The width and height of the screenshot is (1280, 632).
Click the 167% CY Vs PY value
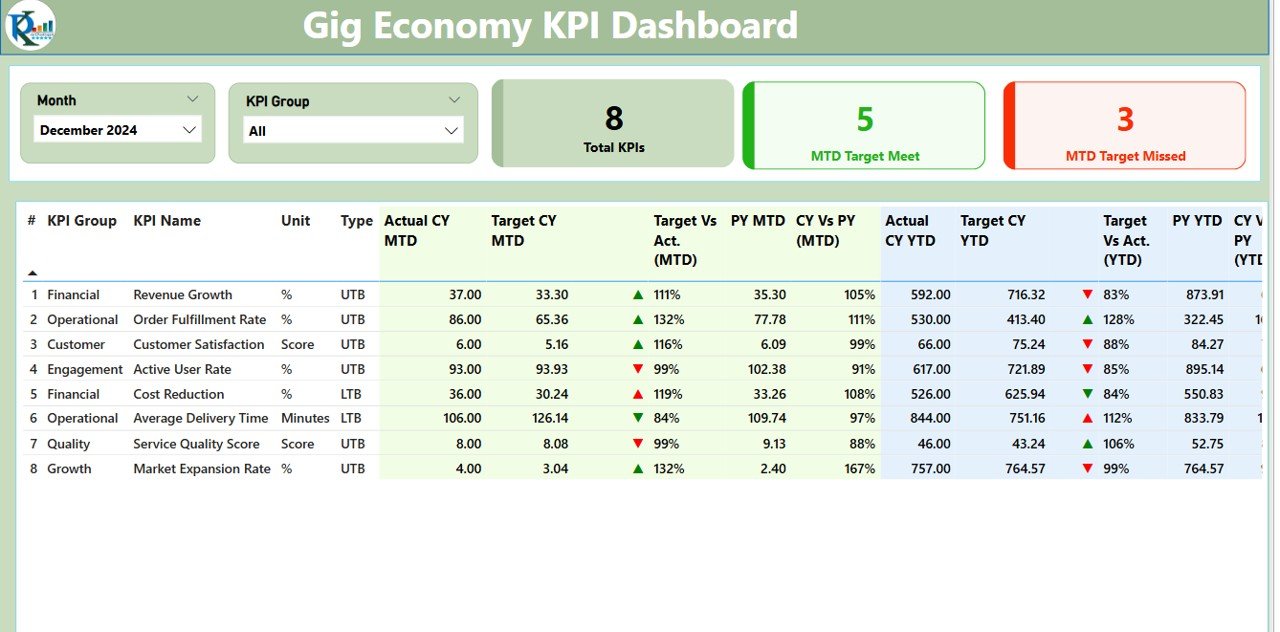pyautogui.click(x=859, y=469)
